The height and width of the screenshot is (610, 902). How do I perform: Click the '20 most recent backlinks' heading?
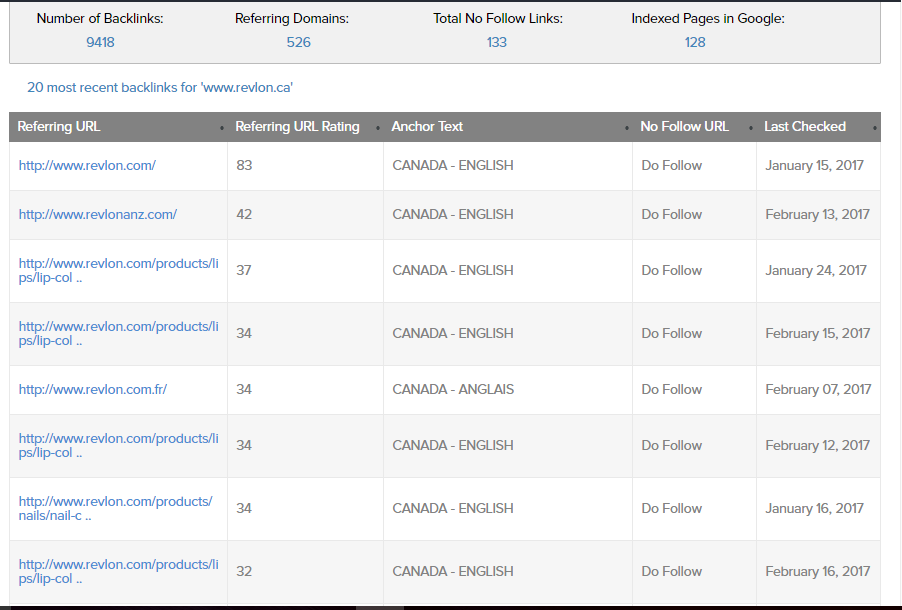pyautogui.click(x=160, y=88)
